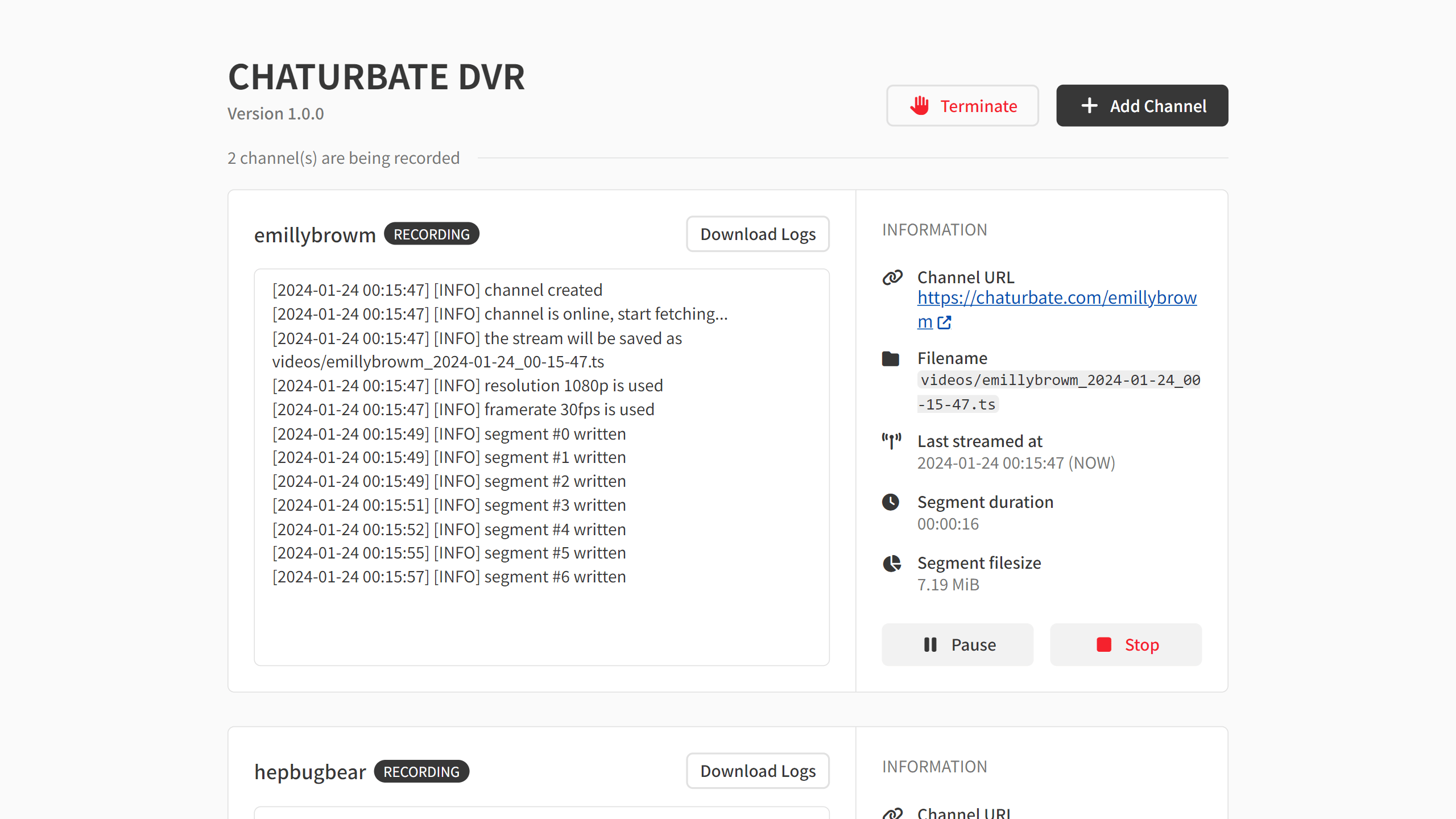Click the external link icon after emillybrowm URL
Image resolution: width=1456 pixels, height=819 pixels.
[944, 322]
